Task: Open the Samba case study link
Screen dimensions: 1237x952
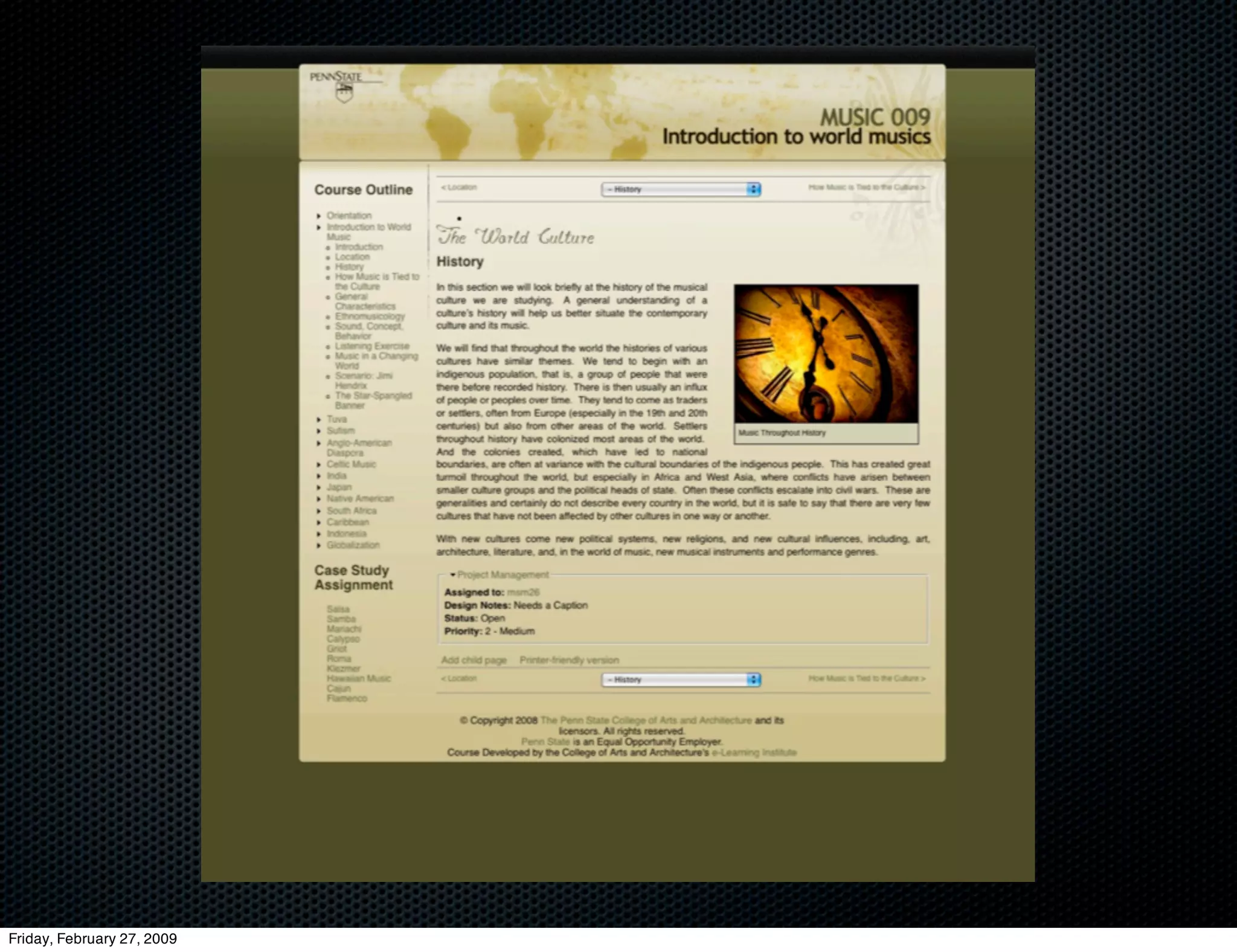Action: [x=341, y=619]
